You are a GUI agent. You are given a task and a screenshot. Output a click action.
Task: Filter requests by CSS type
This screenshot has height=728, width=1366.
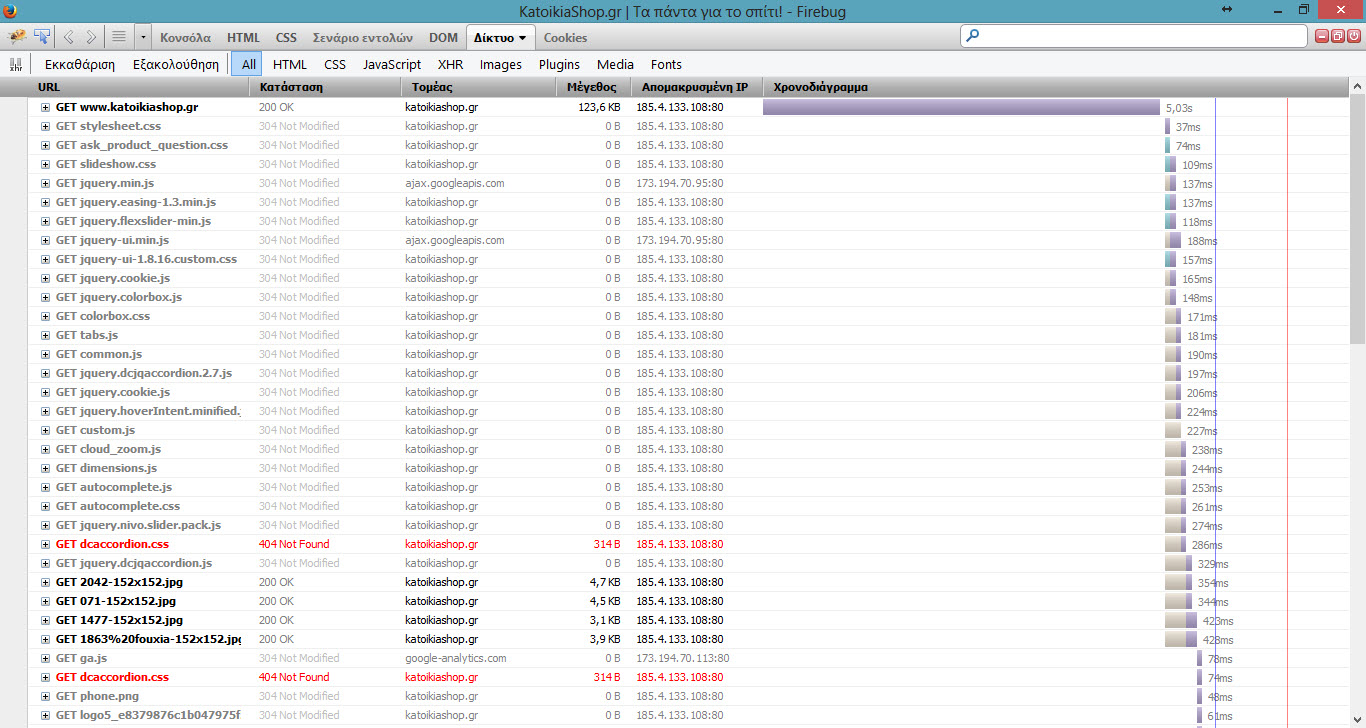click(335, 64)
